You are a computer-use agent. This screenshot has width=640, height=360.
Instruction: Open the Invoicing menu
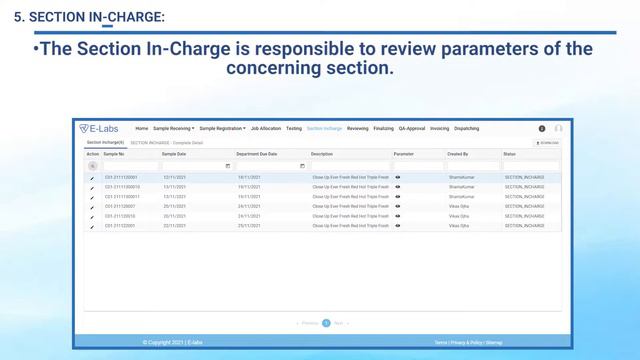click(x=440, y=129)
